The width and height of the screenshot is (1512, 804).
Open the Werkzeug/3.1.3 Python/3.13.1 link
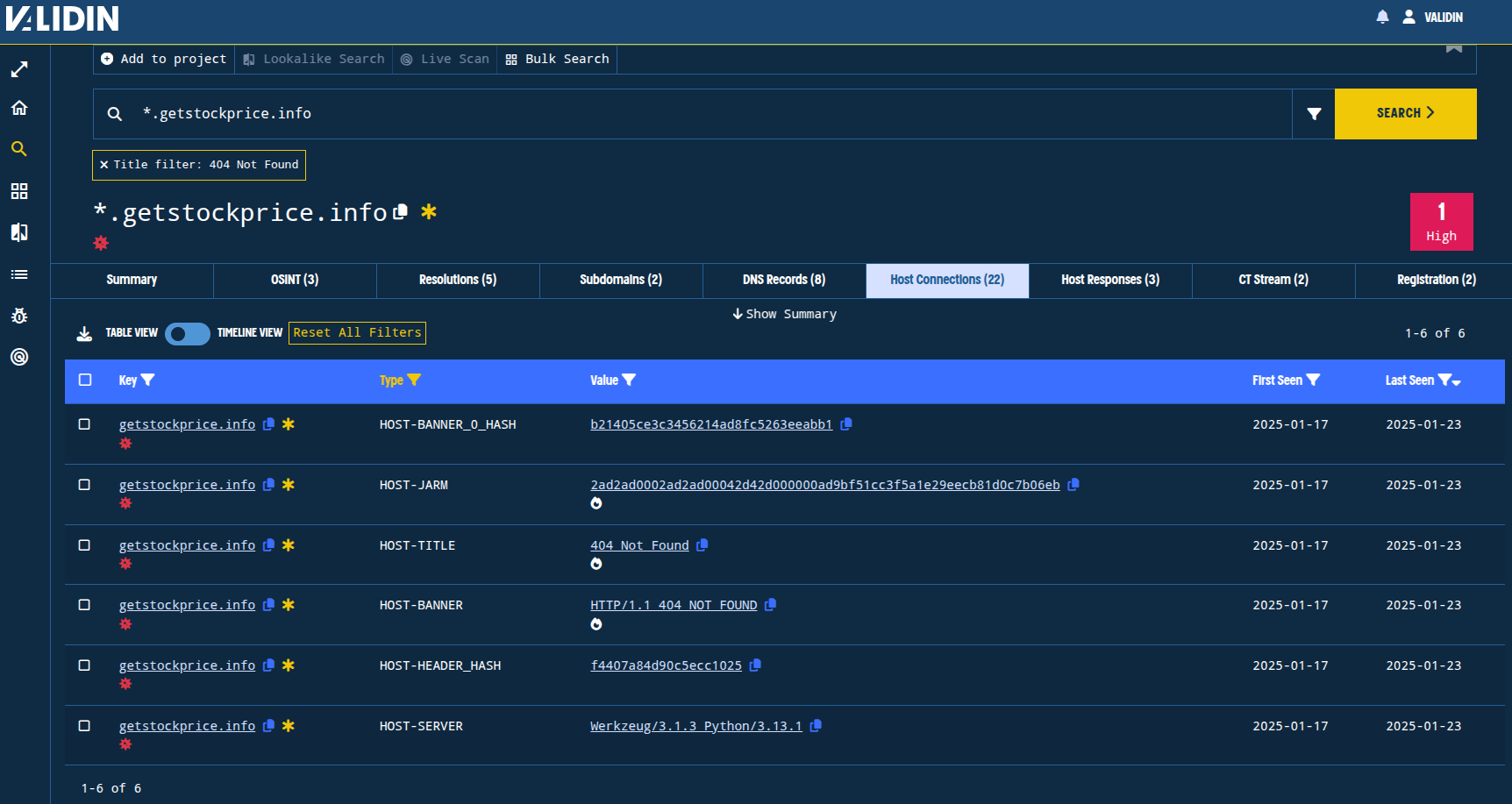[696, 726]
